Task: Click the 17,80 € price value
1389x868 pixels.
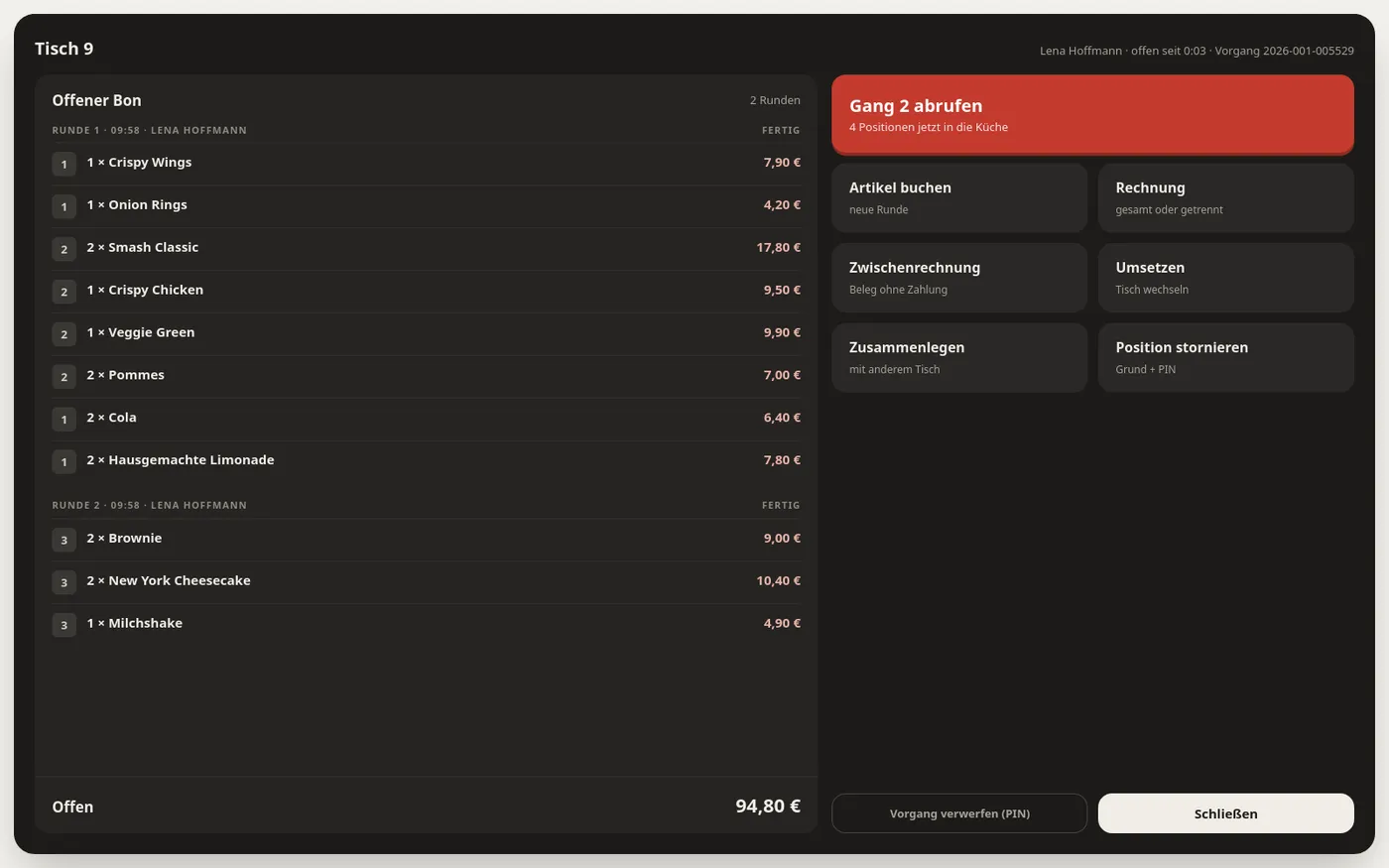Action: point(778,247)
